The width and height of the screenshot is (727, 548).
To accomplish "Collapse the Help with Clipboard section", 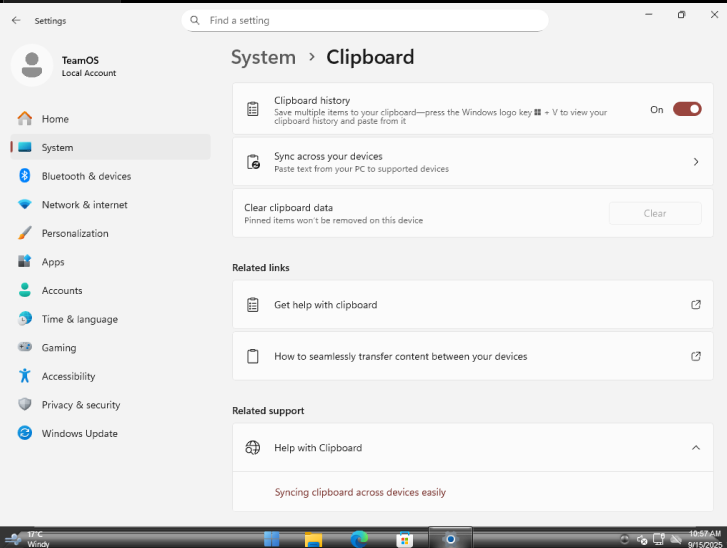I will click(x=695, y=447).
